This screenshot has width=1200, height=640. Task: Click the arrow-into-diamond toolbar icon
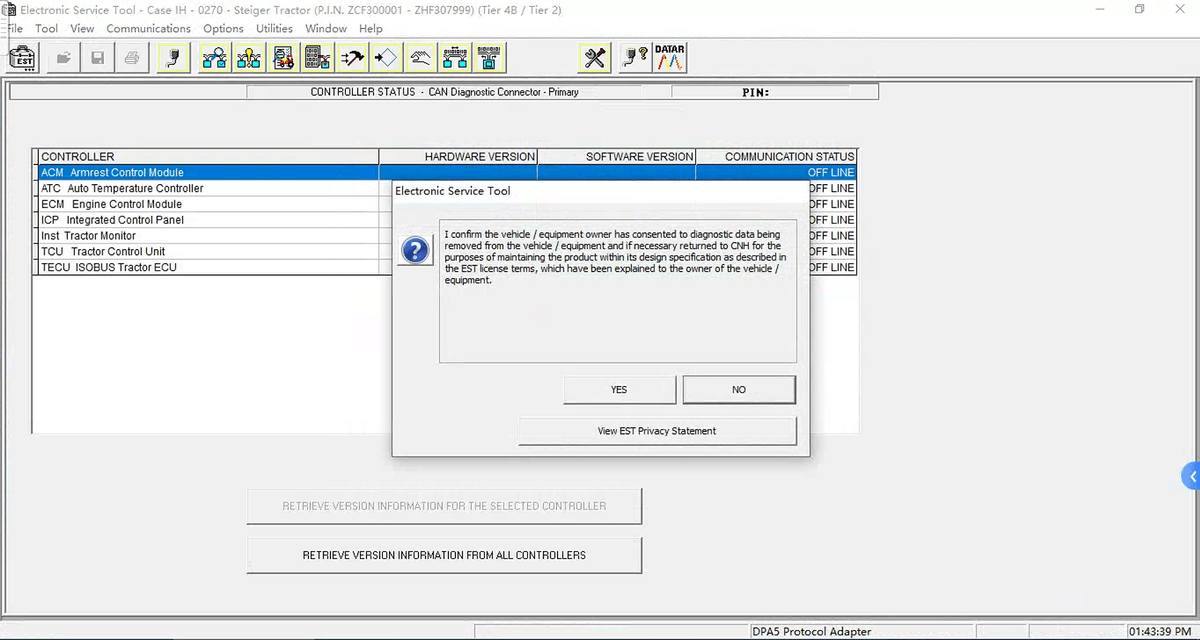[x=387, y=59]
